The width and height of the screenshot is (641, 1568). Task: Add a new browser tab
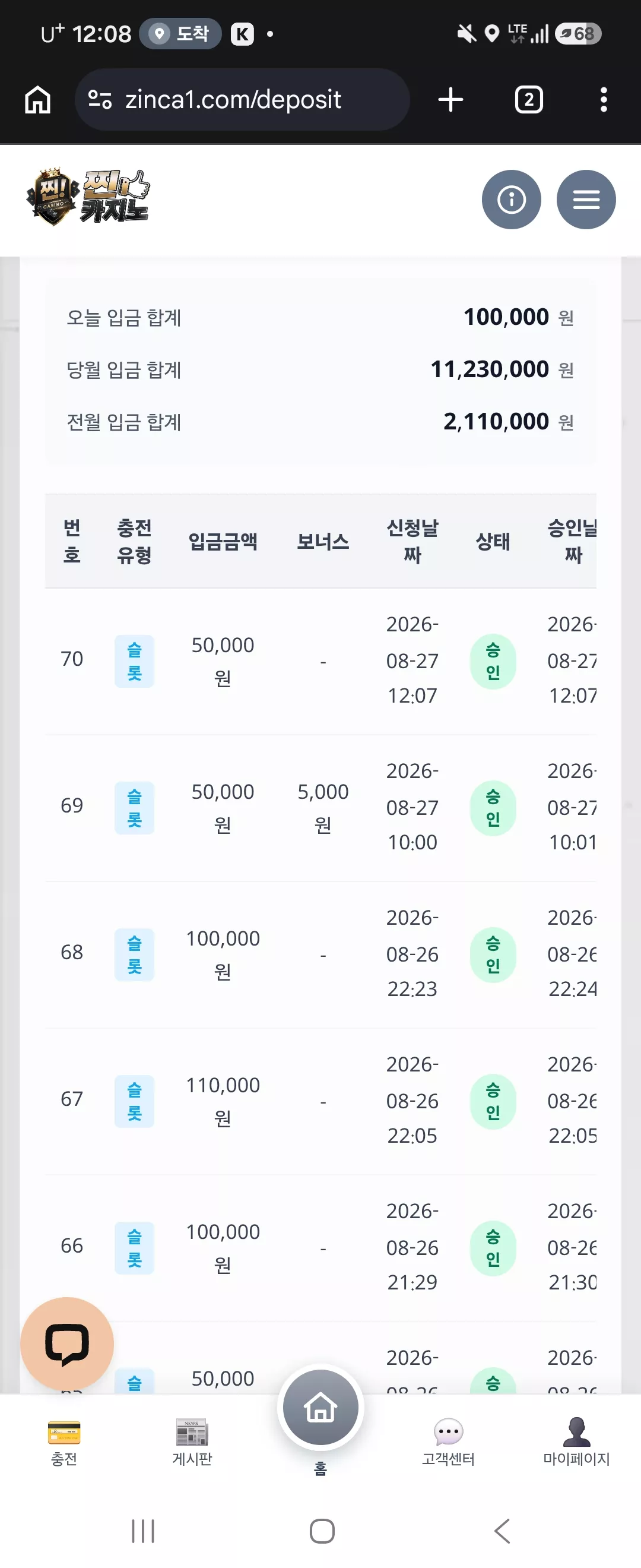pyautogui.click(x=450, y=99)
